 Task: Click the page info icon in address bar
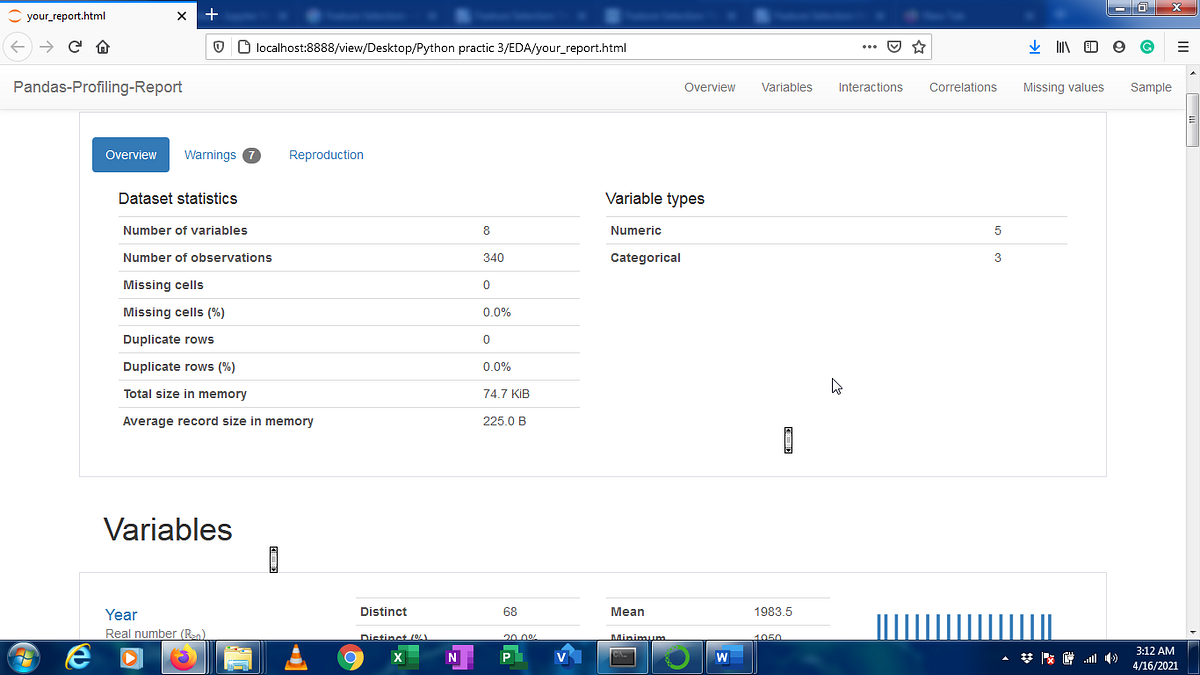[243, 46]
